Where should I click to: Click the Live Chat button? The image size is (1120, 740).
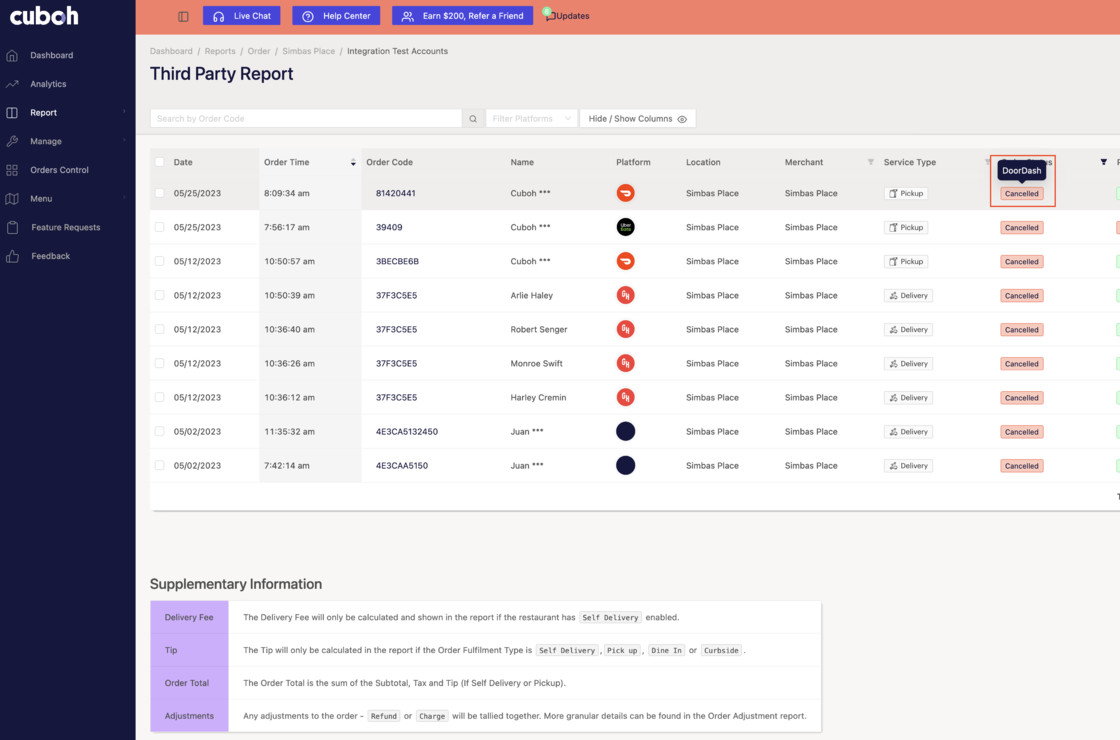[x=242, y=16]
